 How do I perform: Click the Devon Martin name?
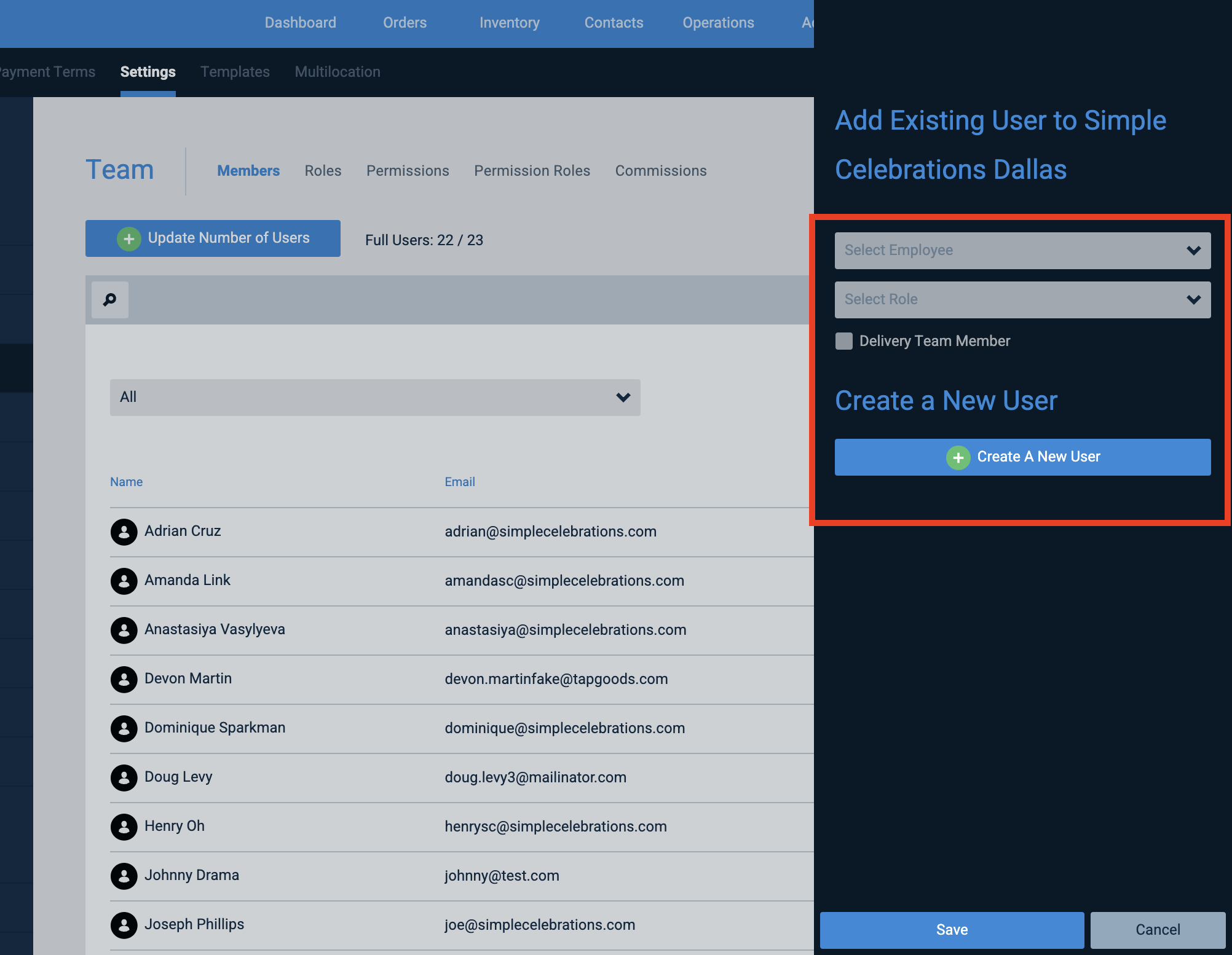pyautogui.click(x=188, y=678)
